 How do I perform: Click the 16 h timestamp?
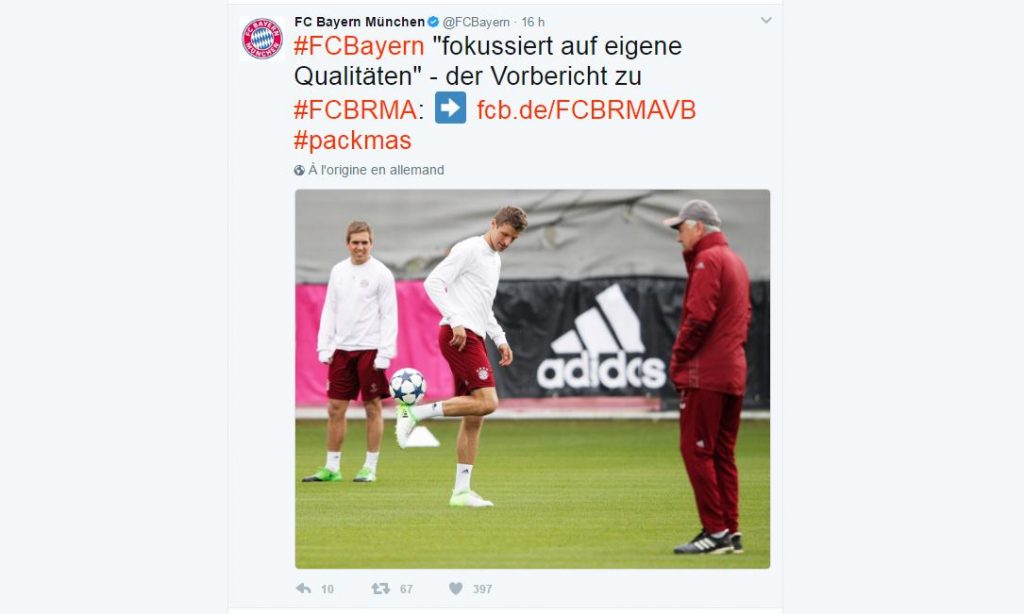point(533,22)
